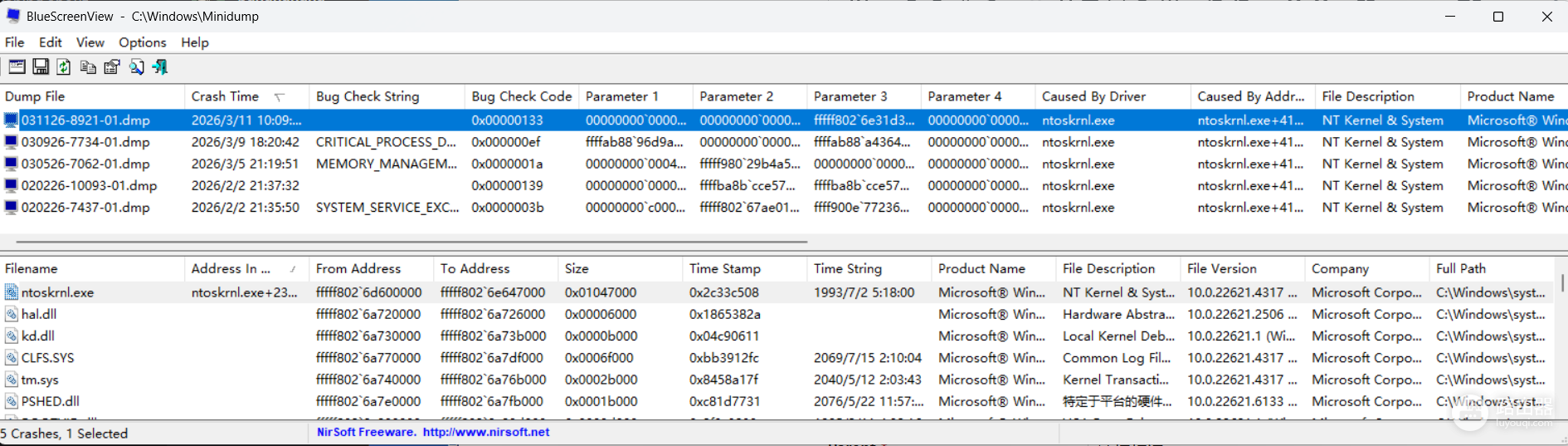
Task: Click size value 0x01047000 cell
Action: pos(601,292)
